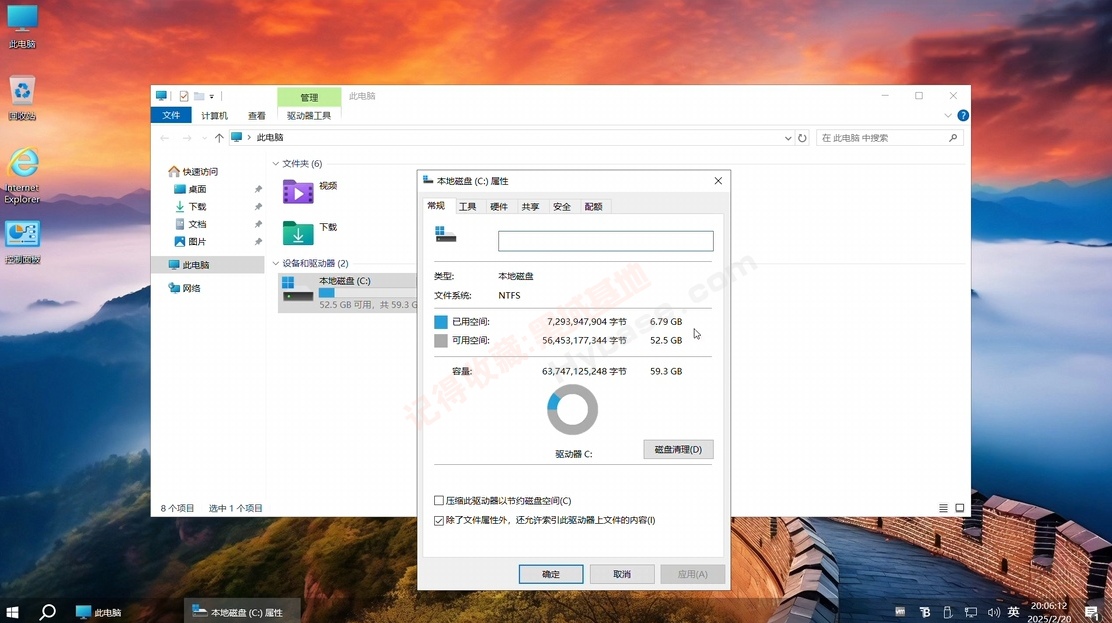Select the 本地磁盘 (C:) drive item
The image size is (1112, 623).
348,292
